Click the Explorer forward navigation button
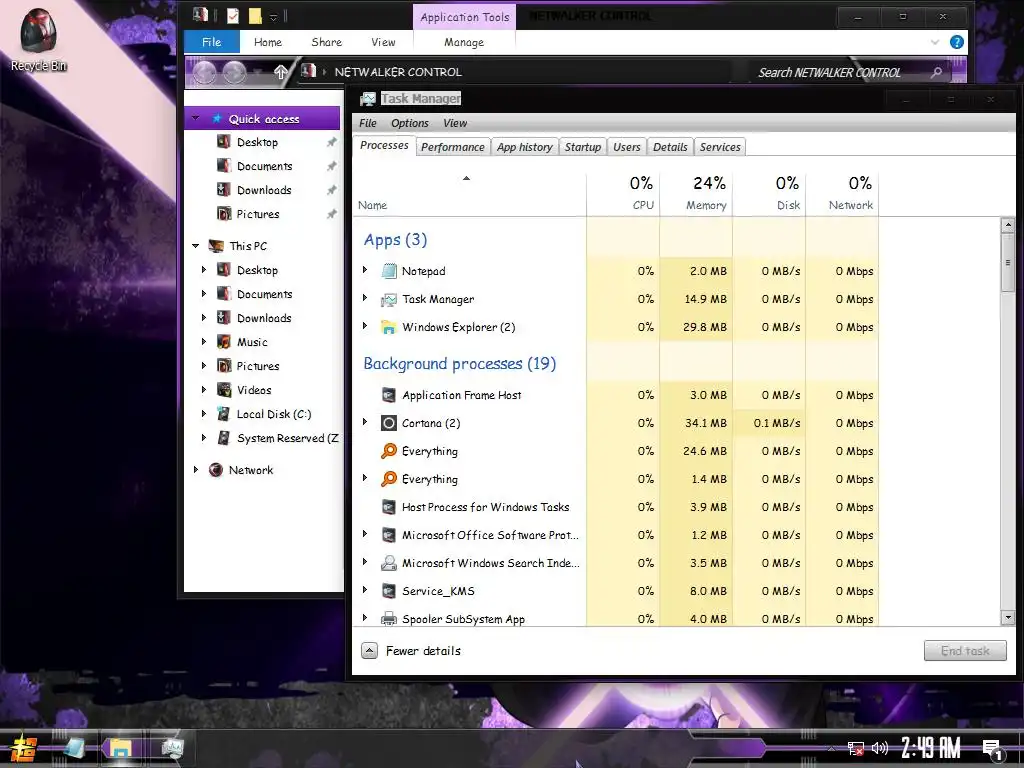The image size is (1024, 768). 234,72
